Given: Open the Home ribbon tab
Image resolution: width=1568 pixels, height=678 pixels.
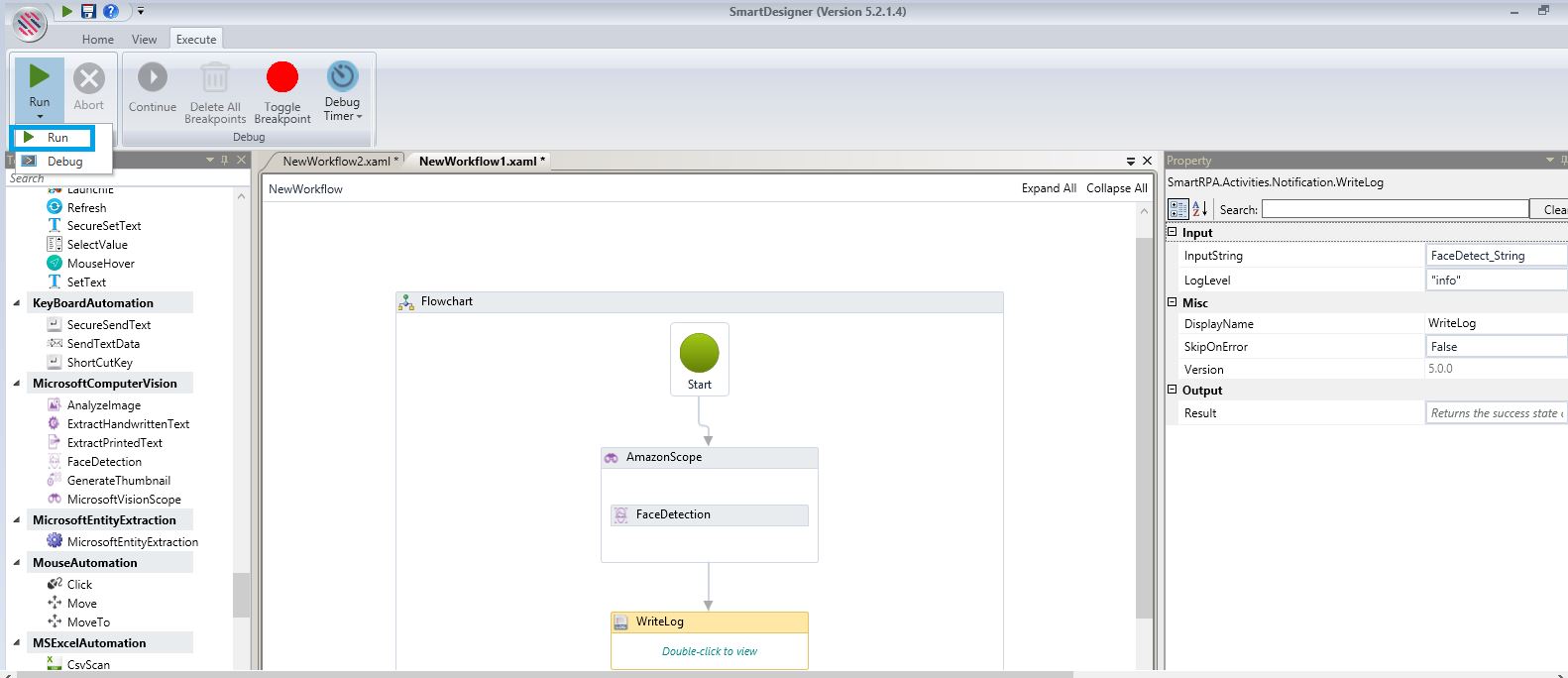Looking at the screenshot, I should point(97,40).
